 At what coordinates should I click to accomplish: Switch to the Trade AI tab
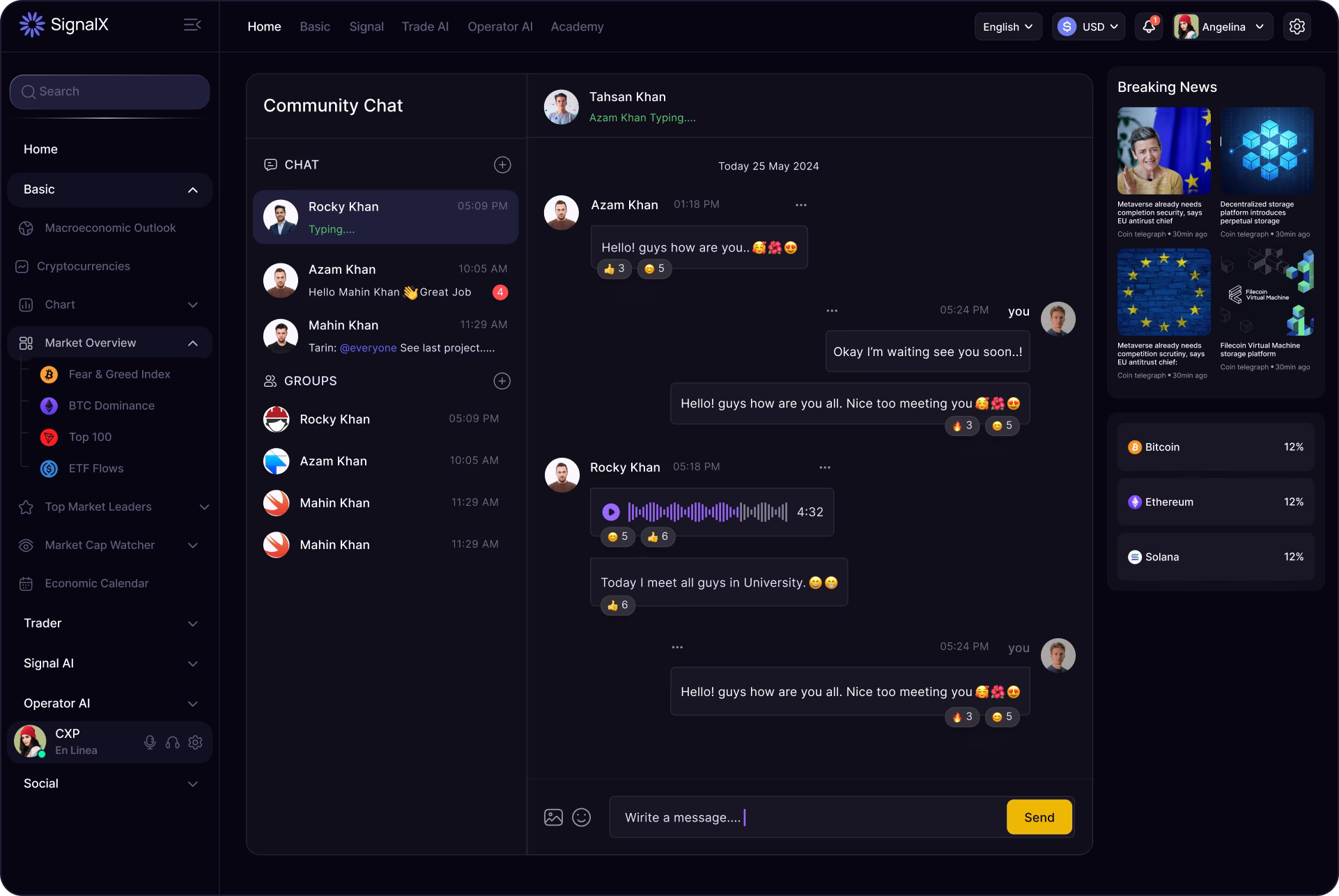point(425,26)
